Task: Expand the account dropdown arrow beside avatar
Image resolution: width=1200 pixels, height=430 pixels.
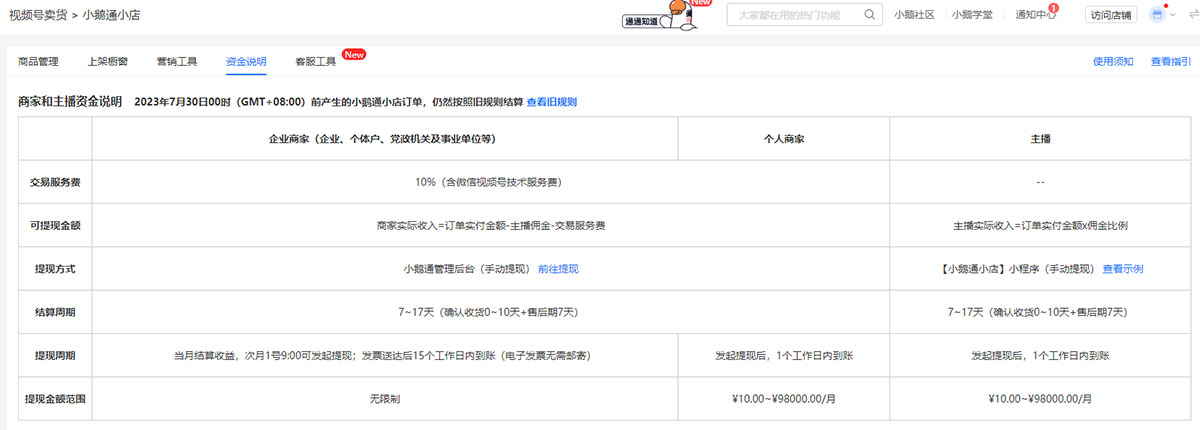Action: click(x=1172, y=15)
